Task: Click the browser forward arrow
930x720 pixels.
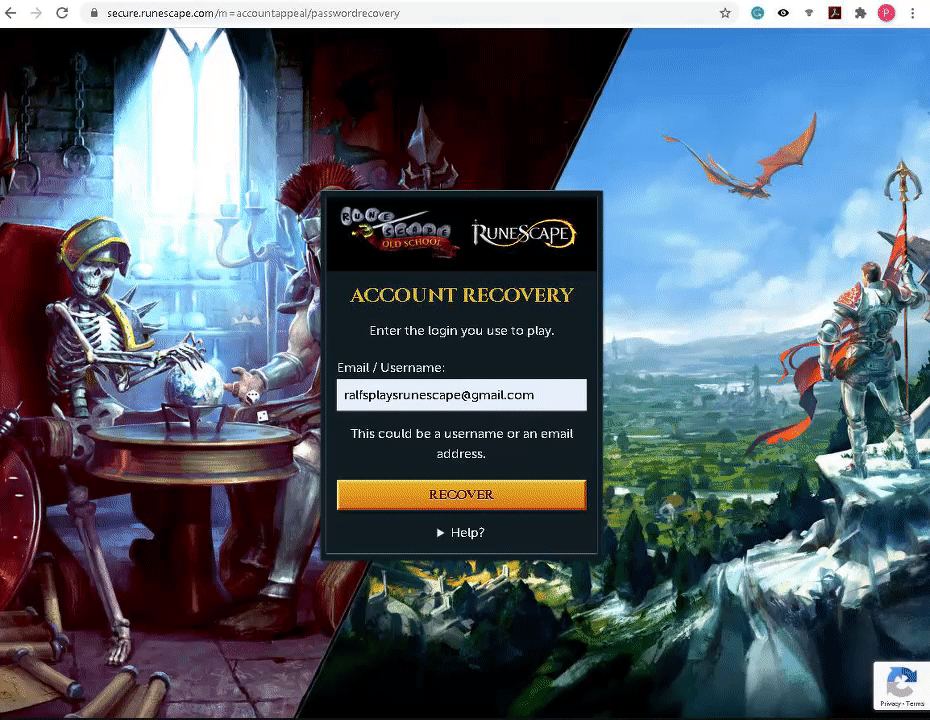Action: point(36,12)
